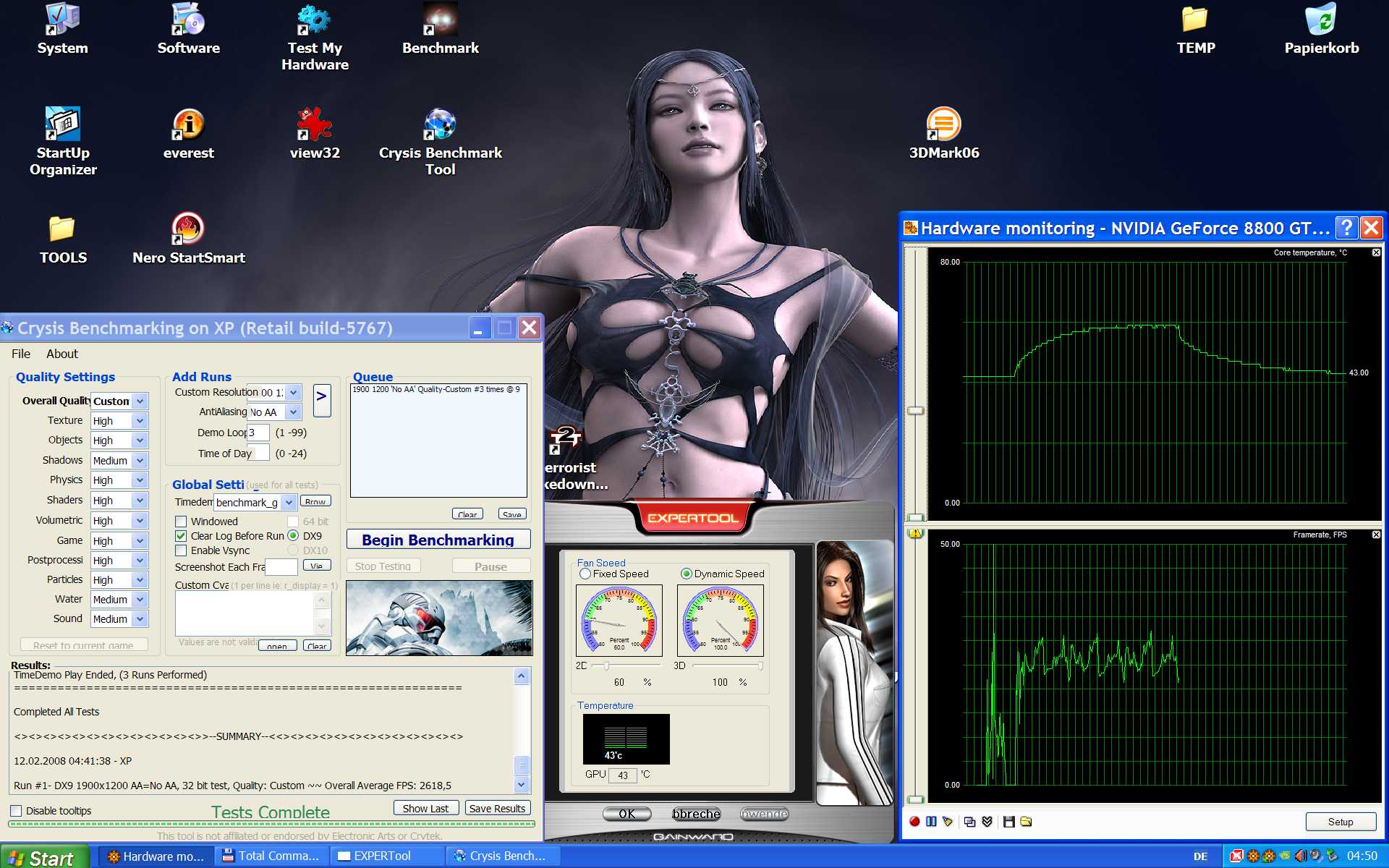Select the Fixed Speed radio button
This screenshot has width=1389, height=868.
pyautogui.click(x=585, y=574)
